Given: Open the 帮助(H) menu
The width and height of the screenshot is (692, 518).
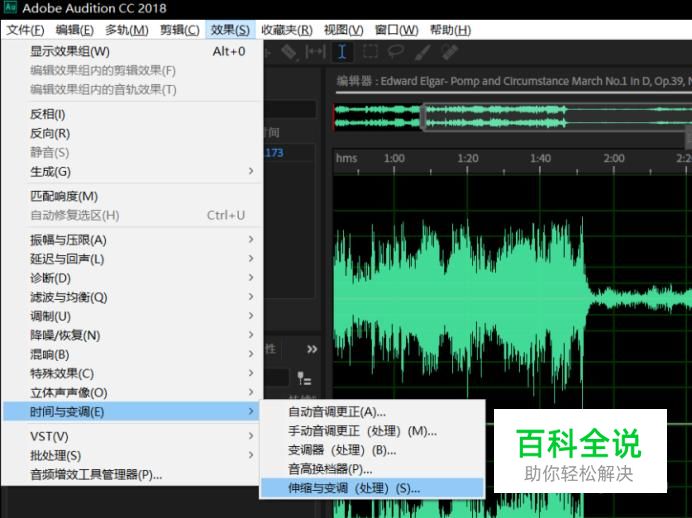Looking at the screenshot, I should click(450, 30).
